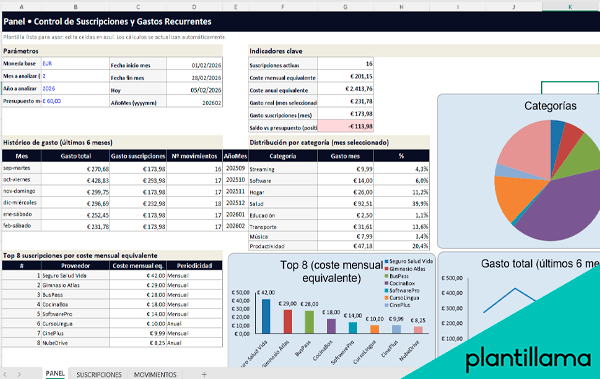Switch to the SUSCRIPCIONES sheet tab
600x379 pixels.
(x=99, y=374)
